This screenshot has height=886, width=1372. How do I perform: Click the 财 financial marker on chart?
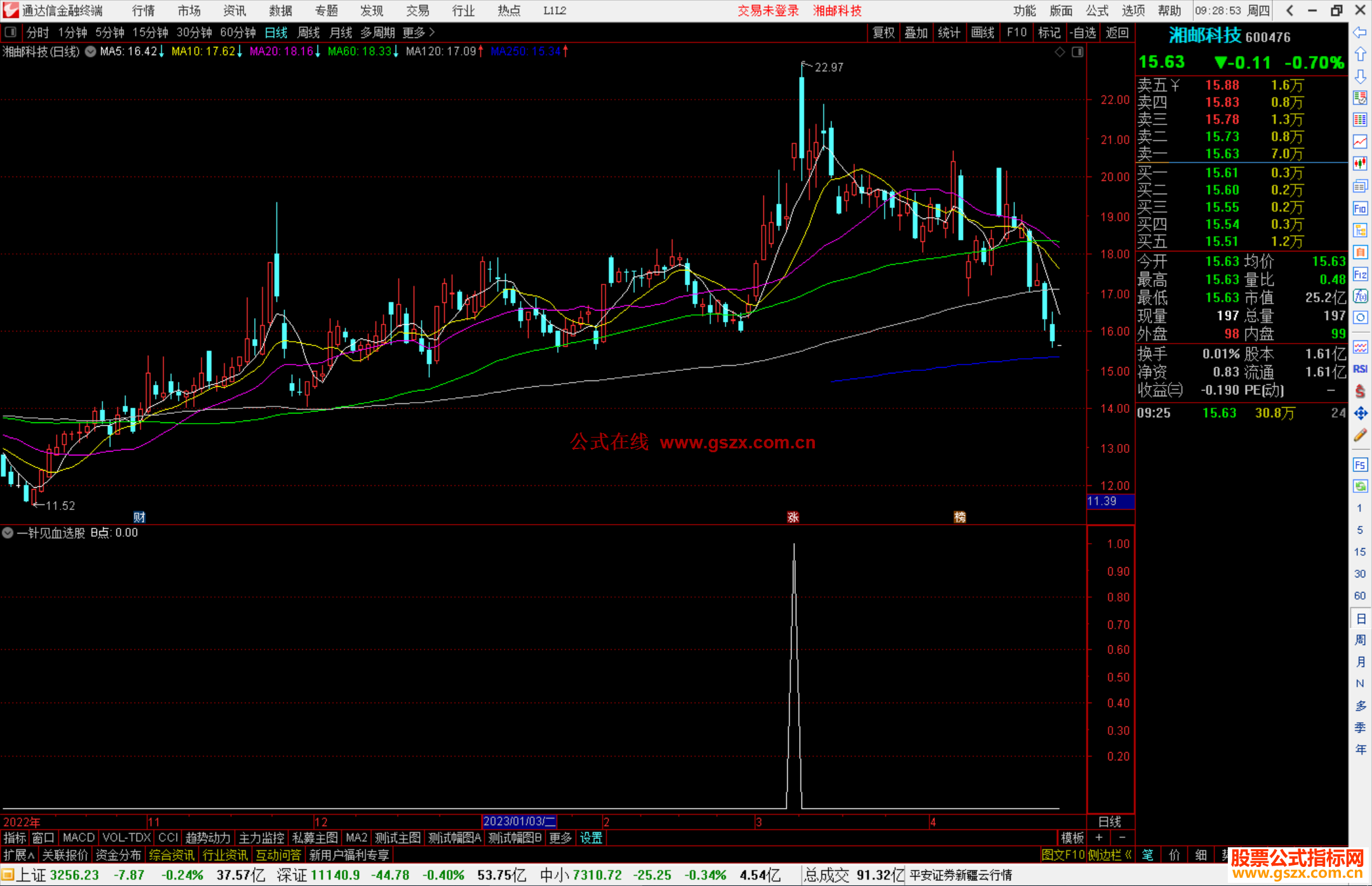tap(139, 517)
